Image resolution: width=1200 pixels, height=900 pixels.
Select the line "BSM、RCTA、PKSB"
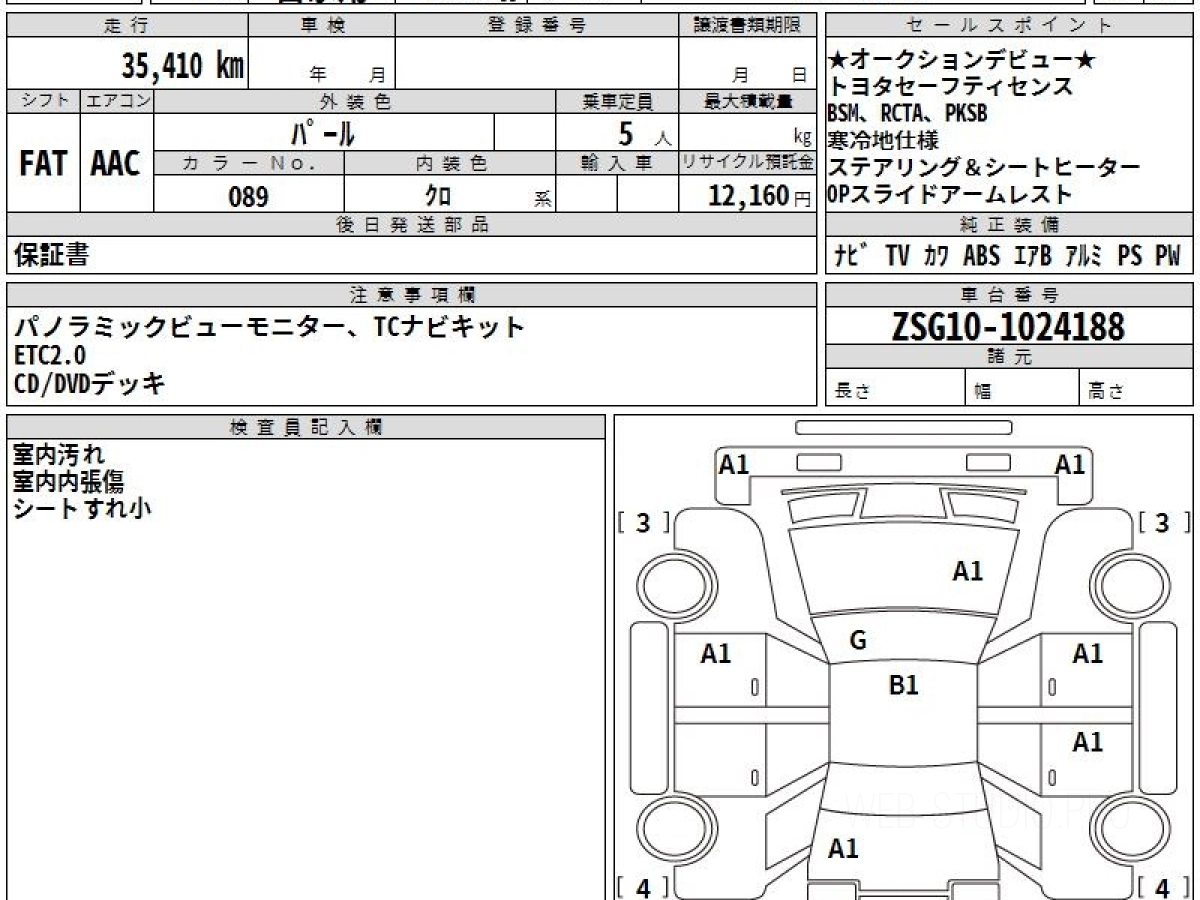pos(908,114)
